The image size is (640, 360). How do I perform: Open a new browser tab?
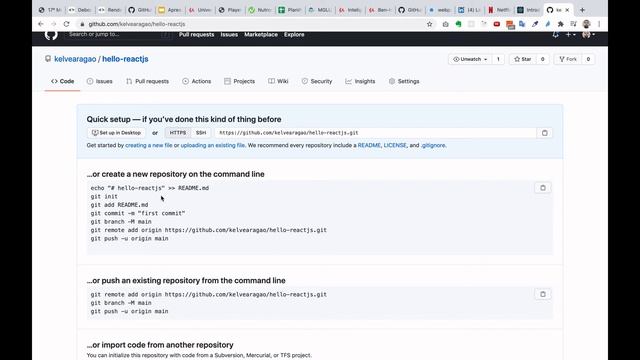coord(582,10)
